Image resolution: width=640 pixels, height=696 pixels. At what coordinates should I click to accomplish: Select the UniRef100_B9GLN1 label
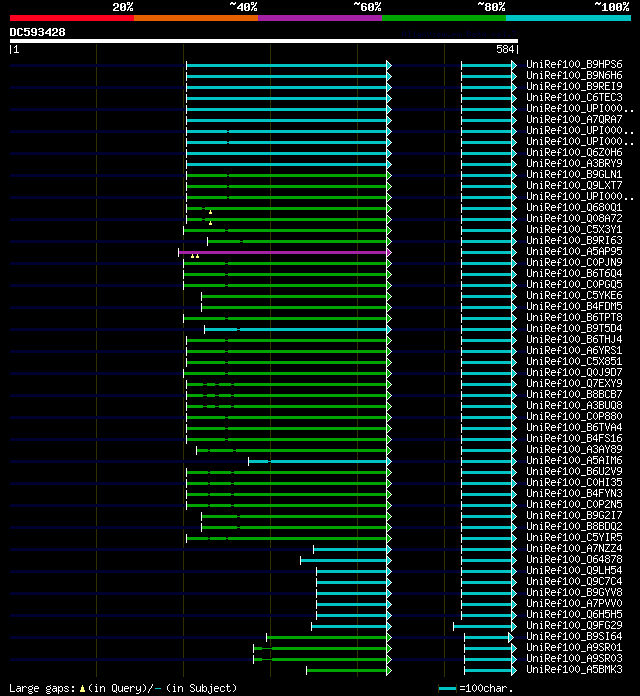(574, 174)
